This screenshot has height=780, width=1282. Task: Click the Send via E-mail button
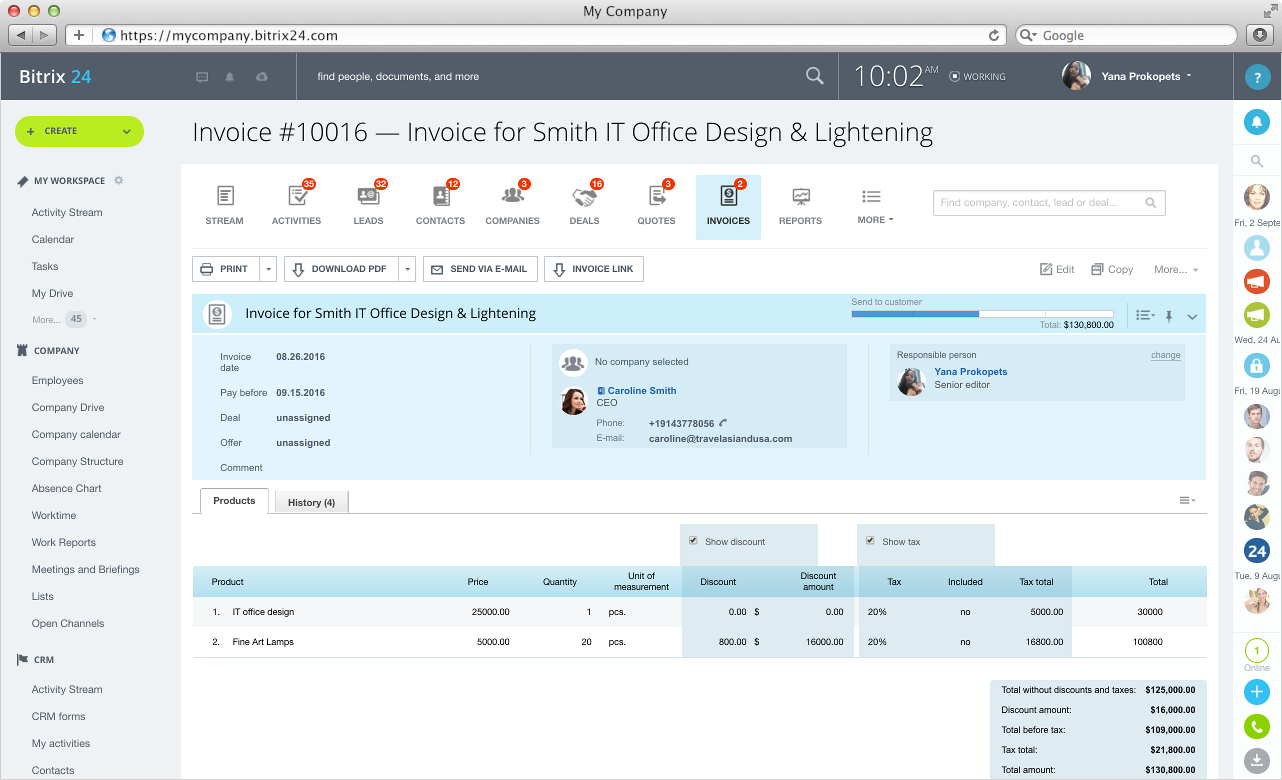(x=481, y=269)
